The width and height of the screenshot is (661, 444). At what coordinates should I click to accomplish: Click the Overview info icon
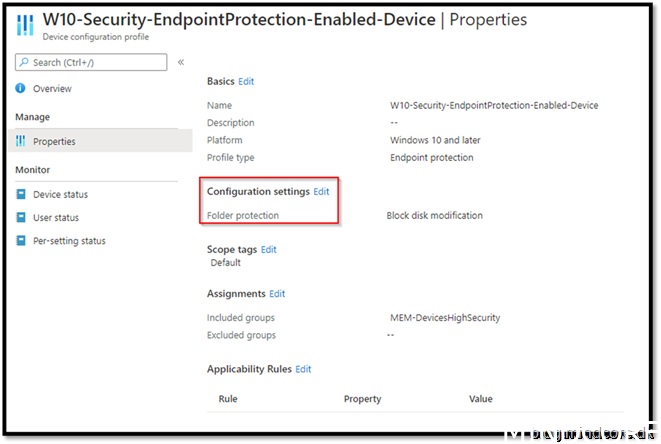point(21,89)
